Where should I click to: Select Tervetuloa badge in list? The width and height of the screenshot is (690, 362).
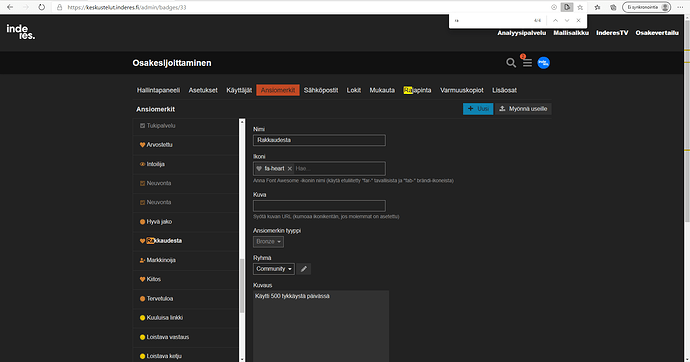tap(186, 299)
